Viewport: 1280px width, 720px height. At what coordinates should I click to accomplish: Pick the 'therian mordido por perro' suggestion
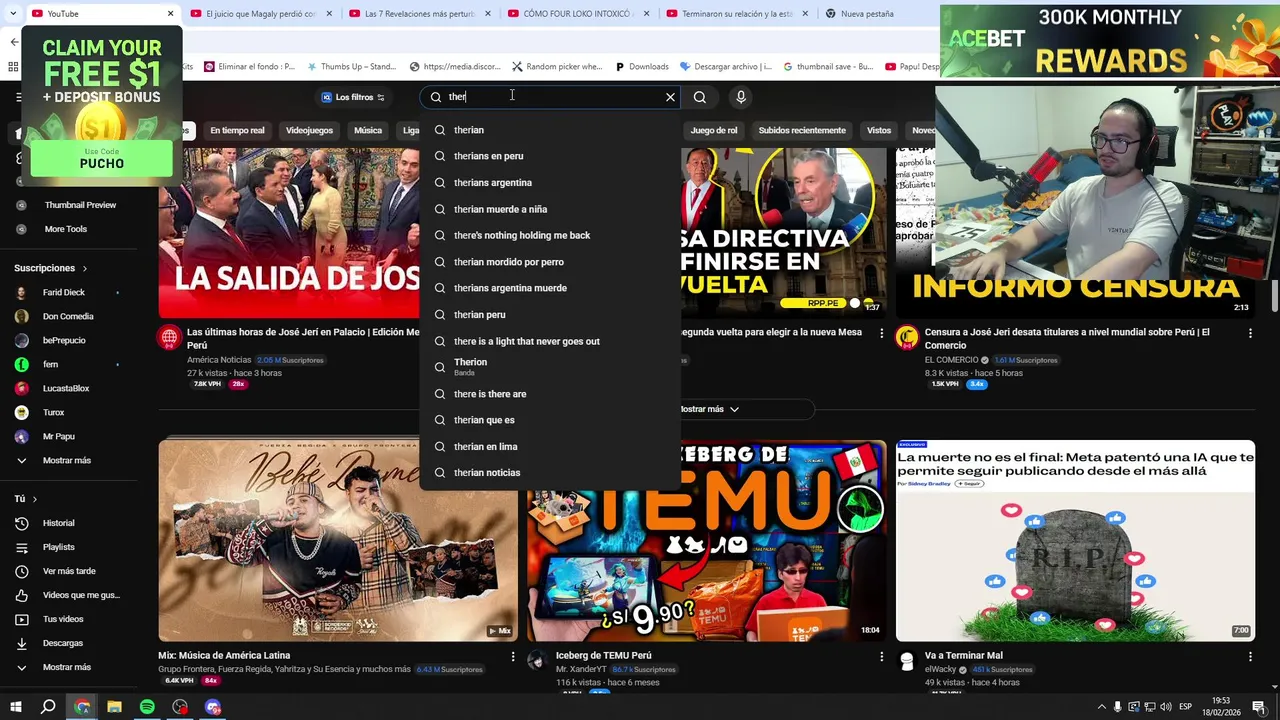(550, 262)
